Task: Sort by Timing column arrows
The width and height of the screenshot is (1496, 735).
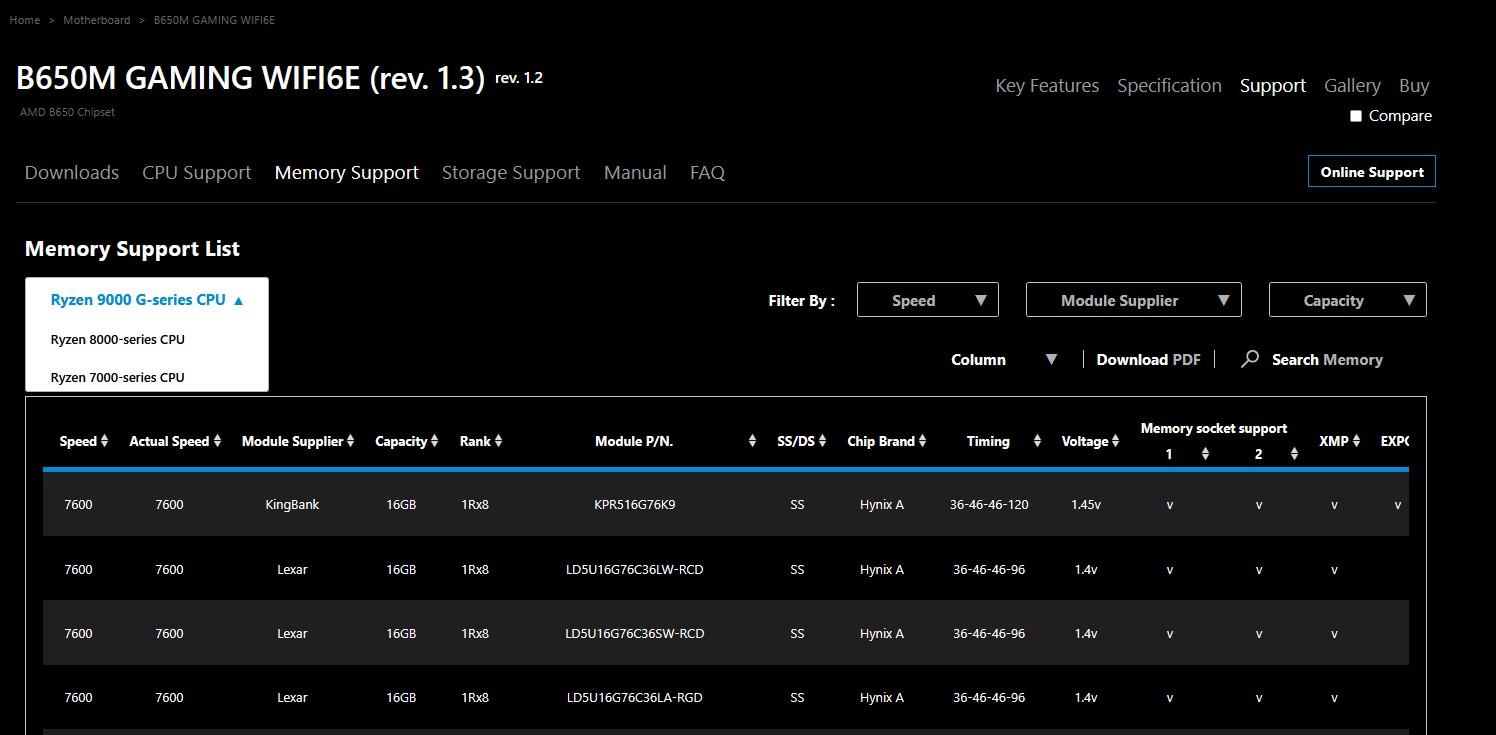Action: click(1037, 441)
